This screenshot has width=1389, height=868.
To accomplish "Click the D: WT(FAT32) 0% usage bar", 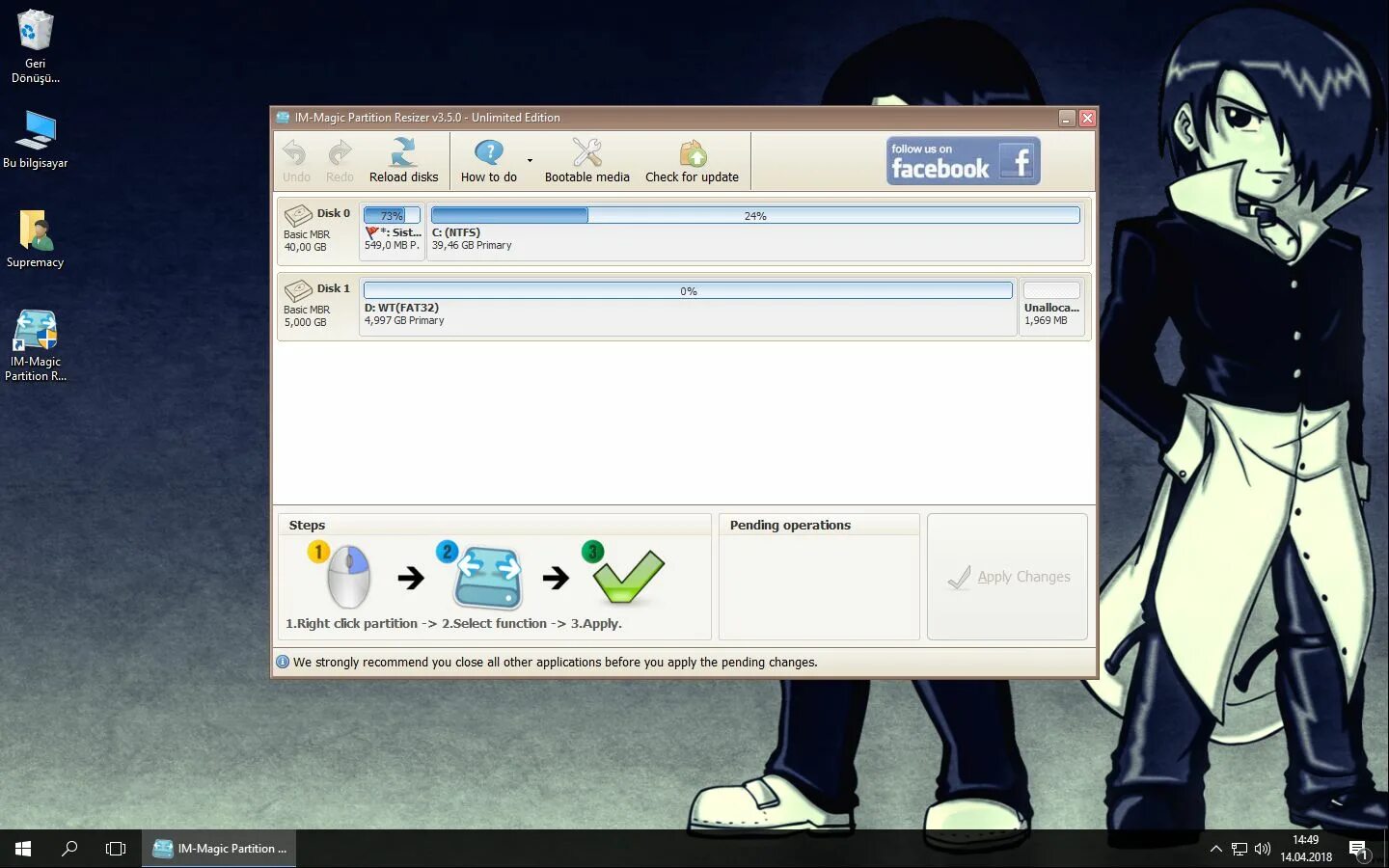I will pyautogui.click(x=688, y=290).
